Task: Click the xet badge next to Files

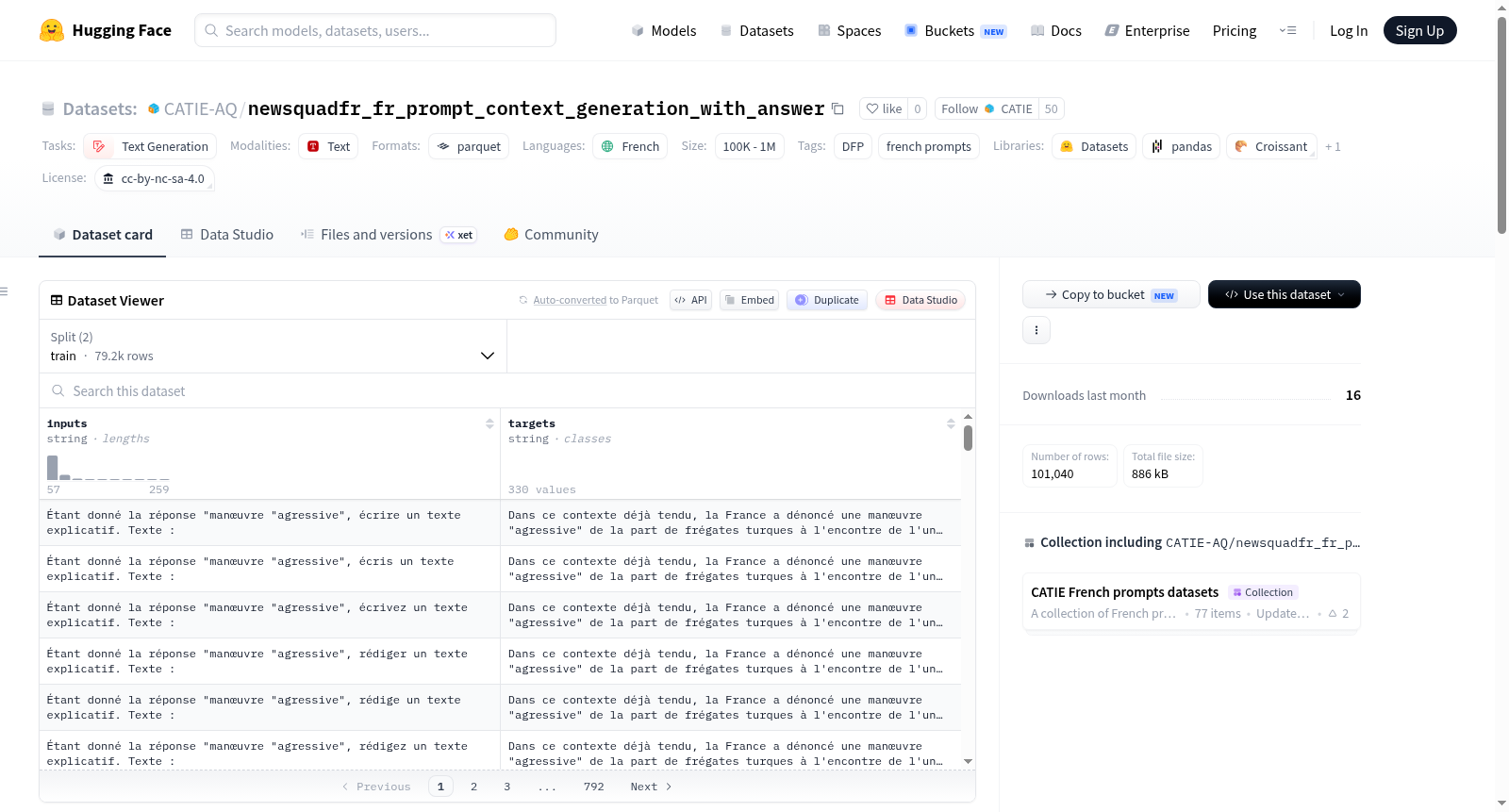Action: click(x=458, y=235)
